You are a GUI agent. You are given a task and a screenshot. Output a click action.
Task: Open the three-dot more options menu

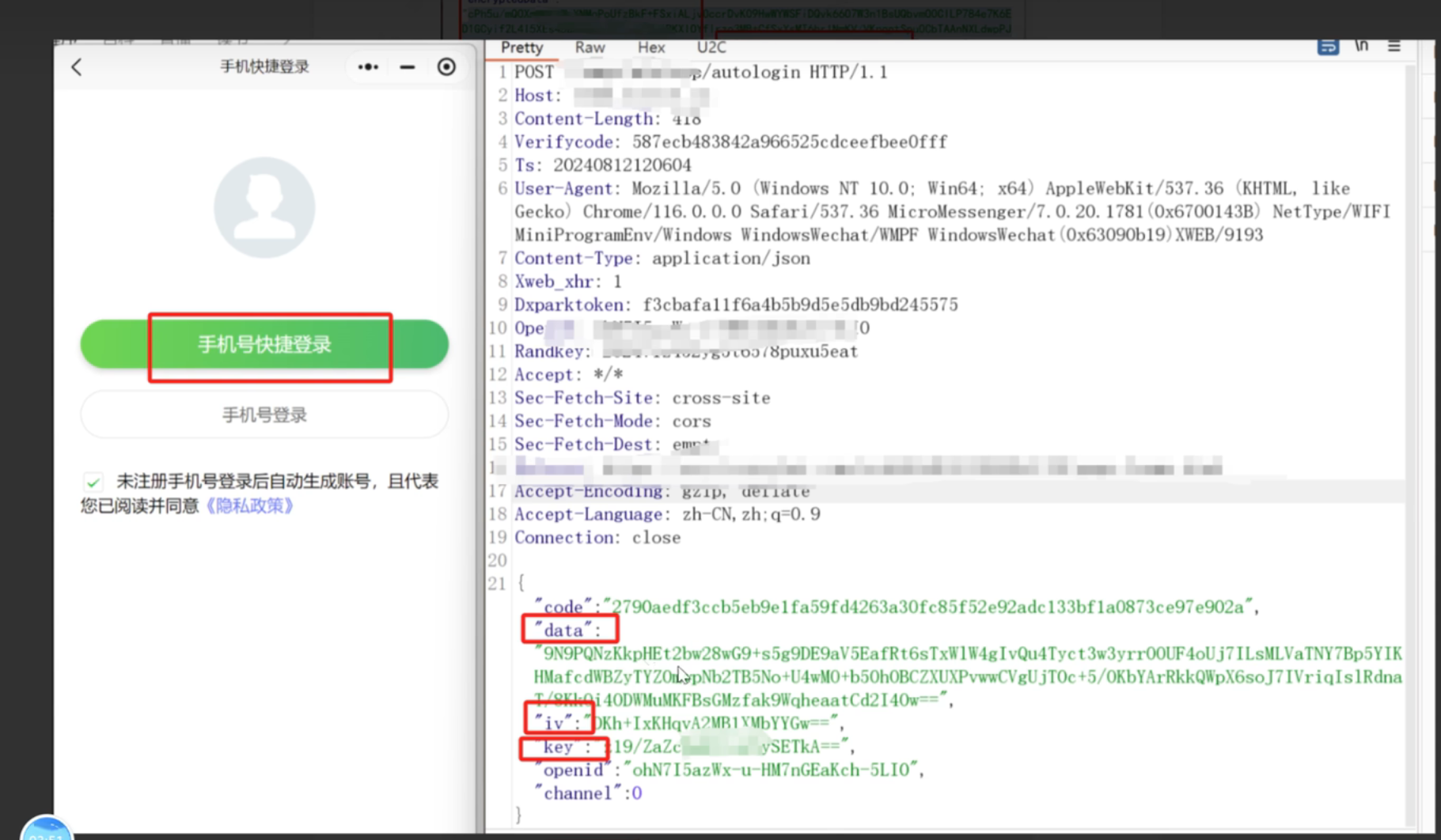(x=368, y=67)
